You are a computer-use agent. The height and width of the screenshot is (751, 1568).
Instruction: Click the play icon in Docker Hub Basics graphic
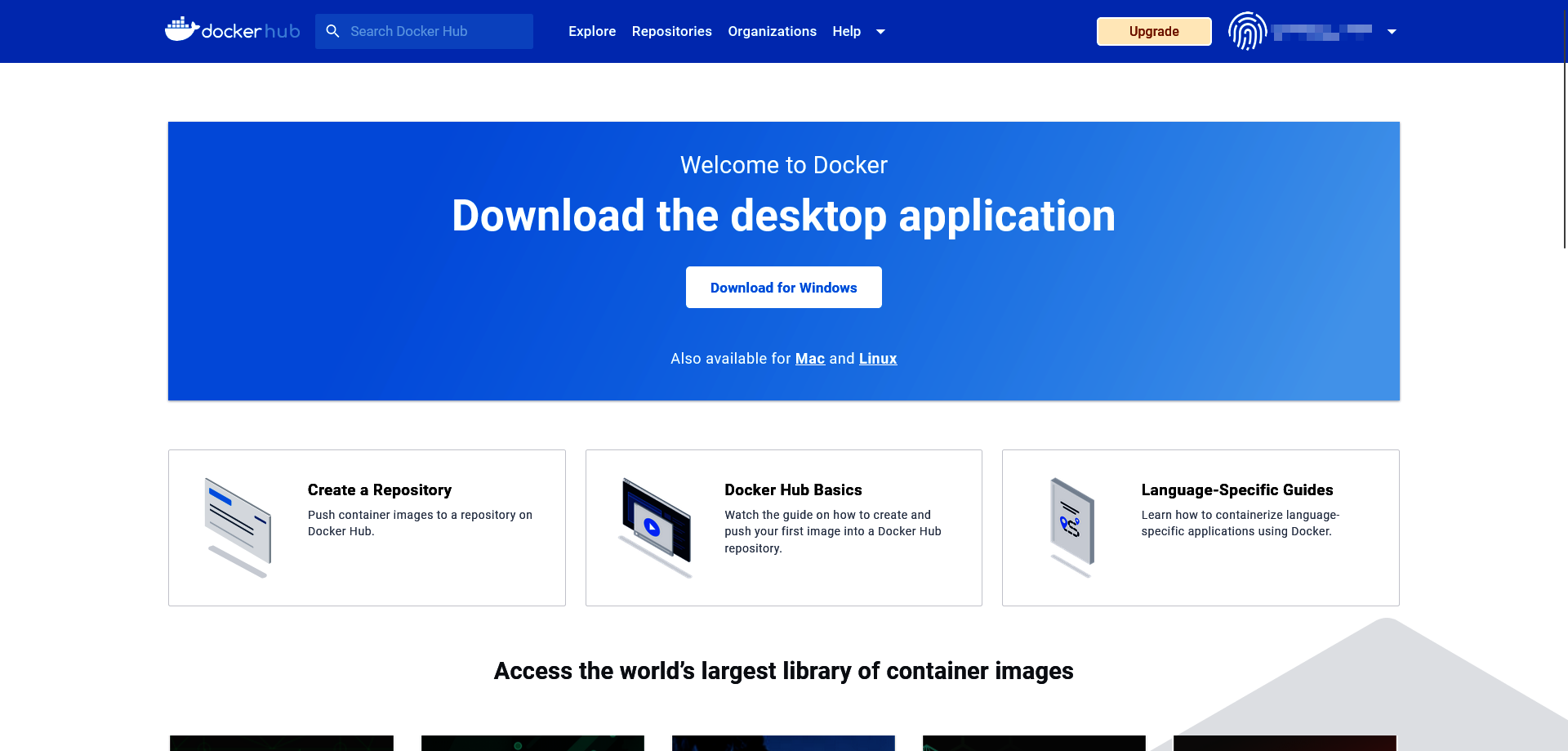[x=651, y=526]
